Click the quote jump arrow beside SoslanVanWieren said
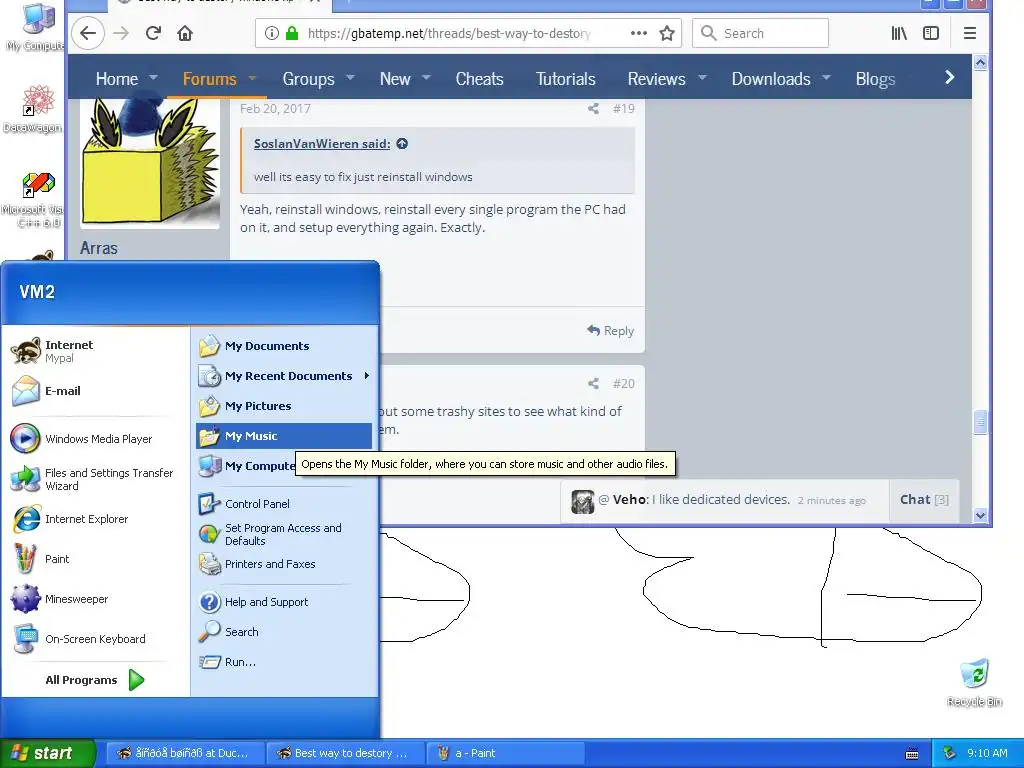Image resolution: width=1024 pixels, height=768 pixels. [x=402, y=144]
